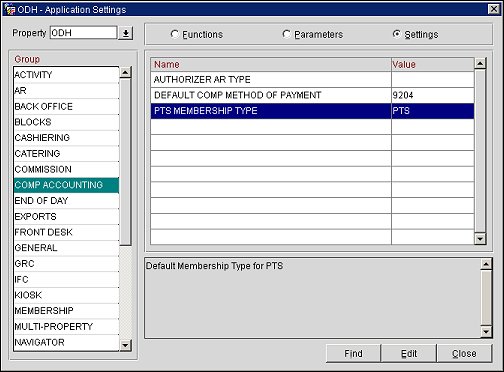This screenshot has width=504, height=372.
Task: Select COMP ACCOUNTING group
Action: click(x=66, y=185)
